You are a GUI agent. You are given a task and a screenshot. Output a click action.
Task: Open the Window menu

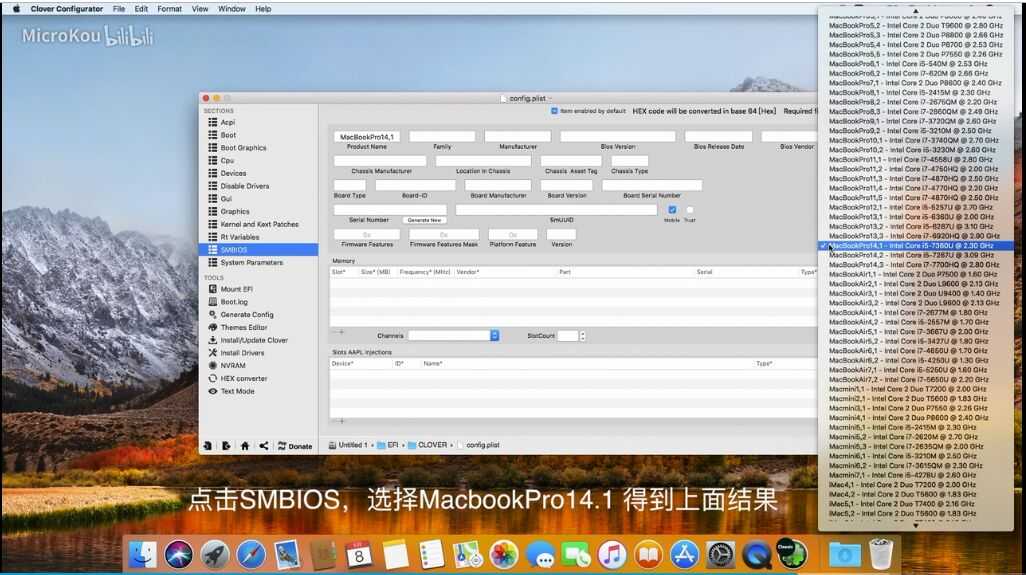[232, 9]
